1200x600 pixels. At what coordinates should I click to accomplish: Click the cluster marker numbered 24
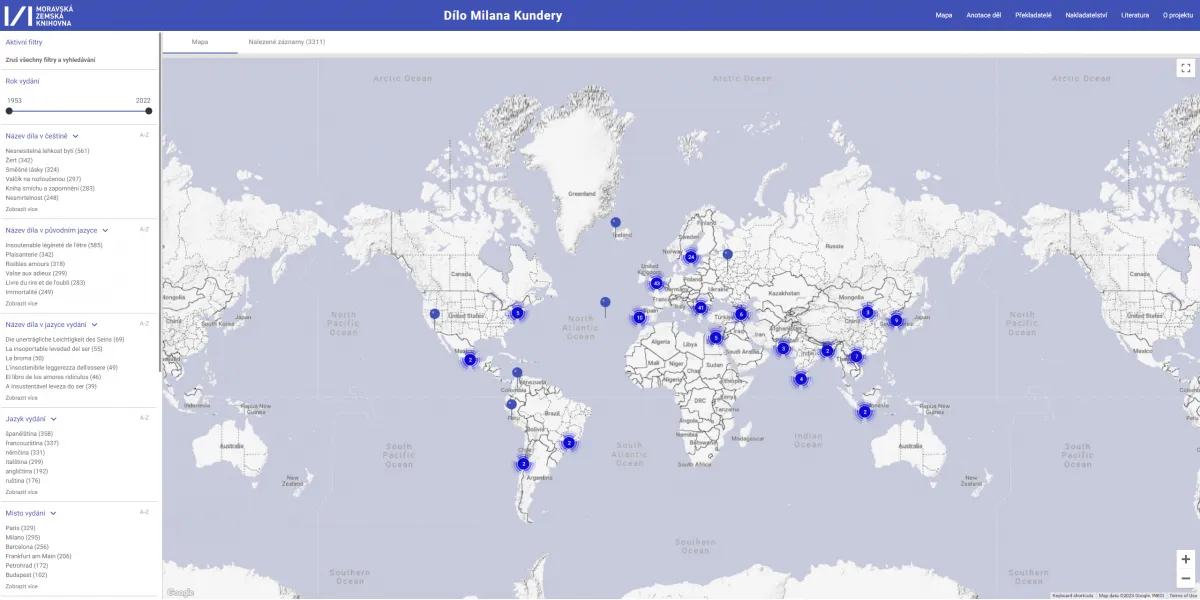click(690, 257)
